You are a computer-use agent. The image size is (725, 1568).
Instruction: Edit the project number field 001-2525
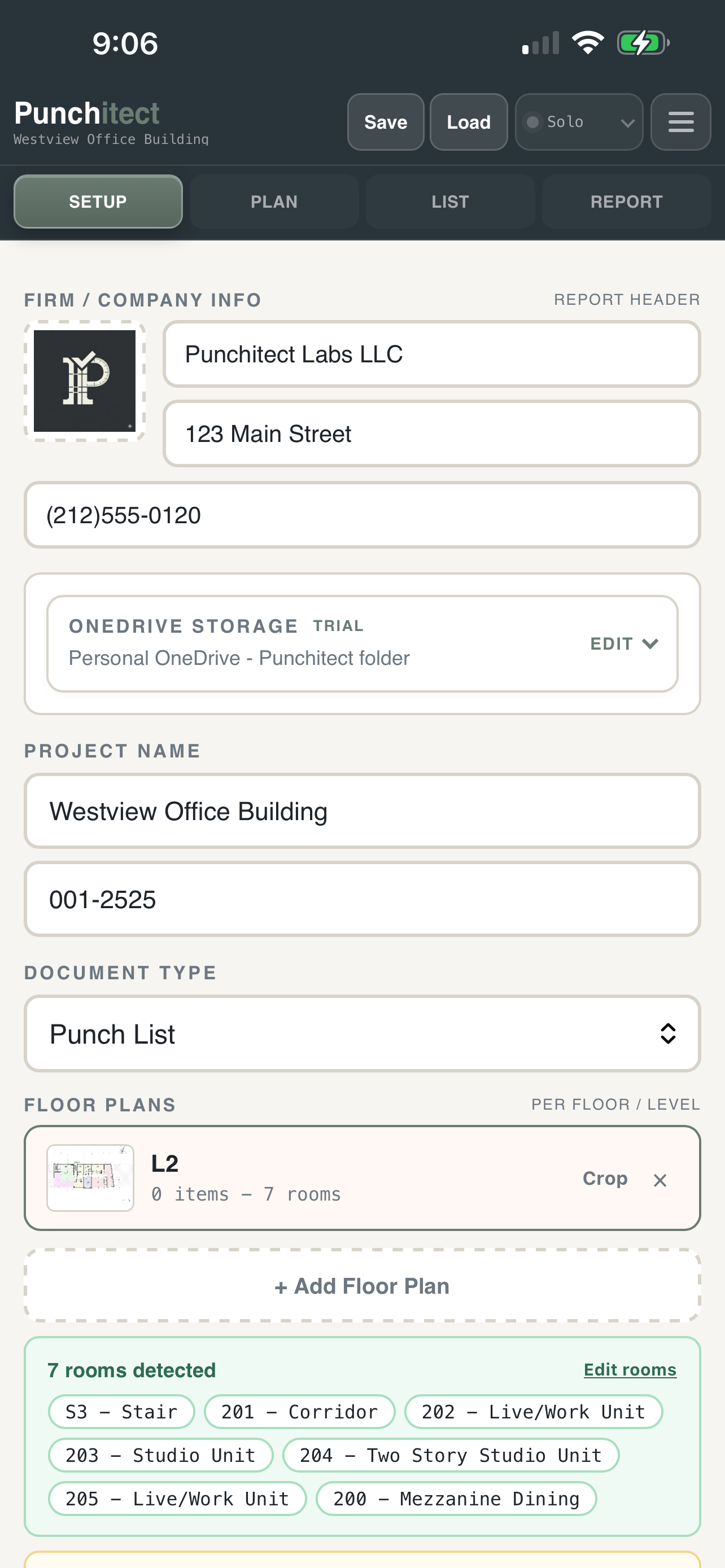[362, 899]
